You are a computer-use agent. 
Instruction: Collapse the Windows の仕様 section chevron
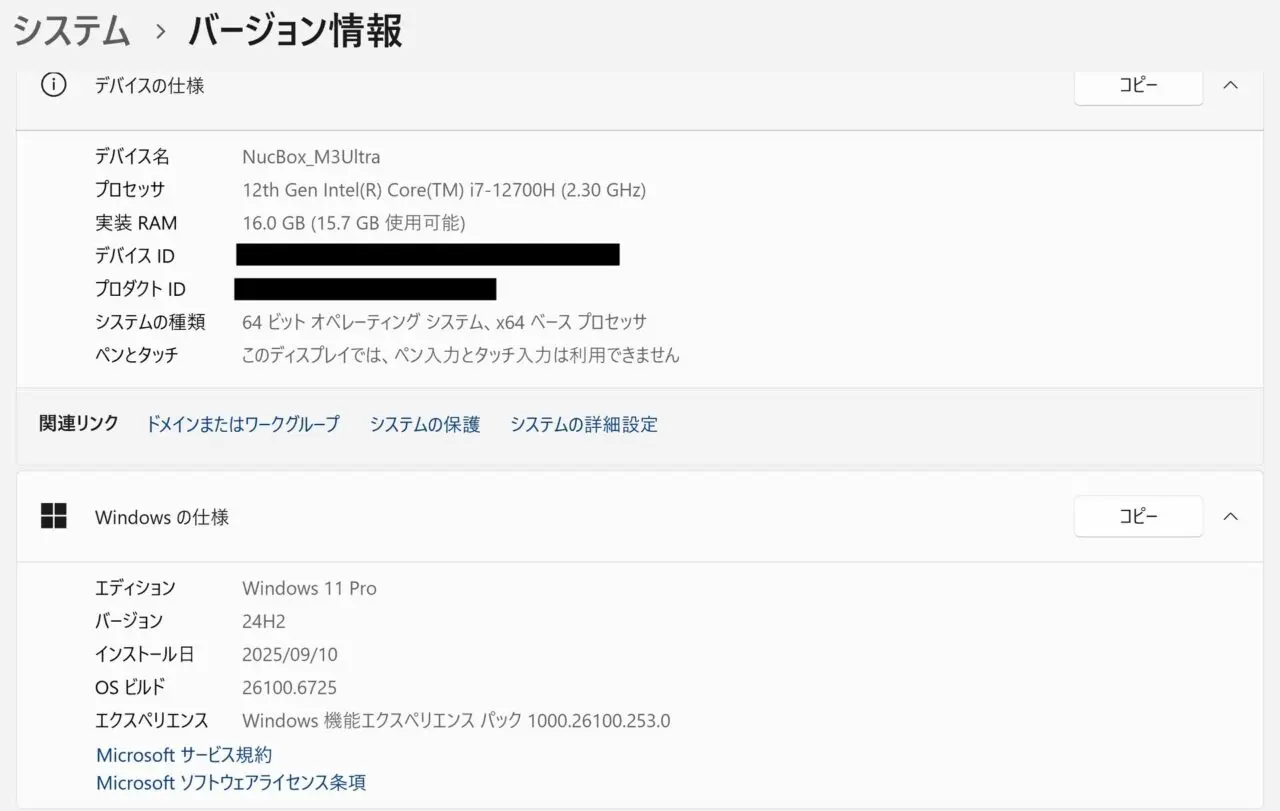click(1231, 516)
